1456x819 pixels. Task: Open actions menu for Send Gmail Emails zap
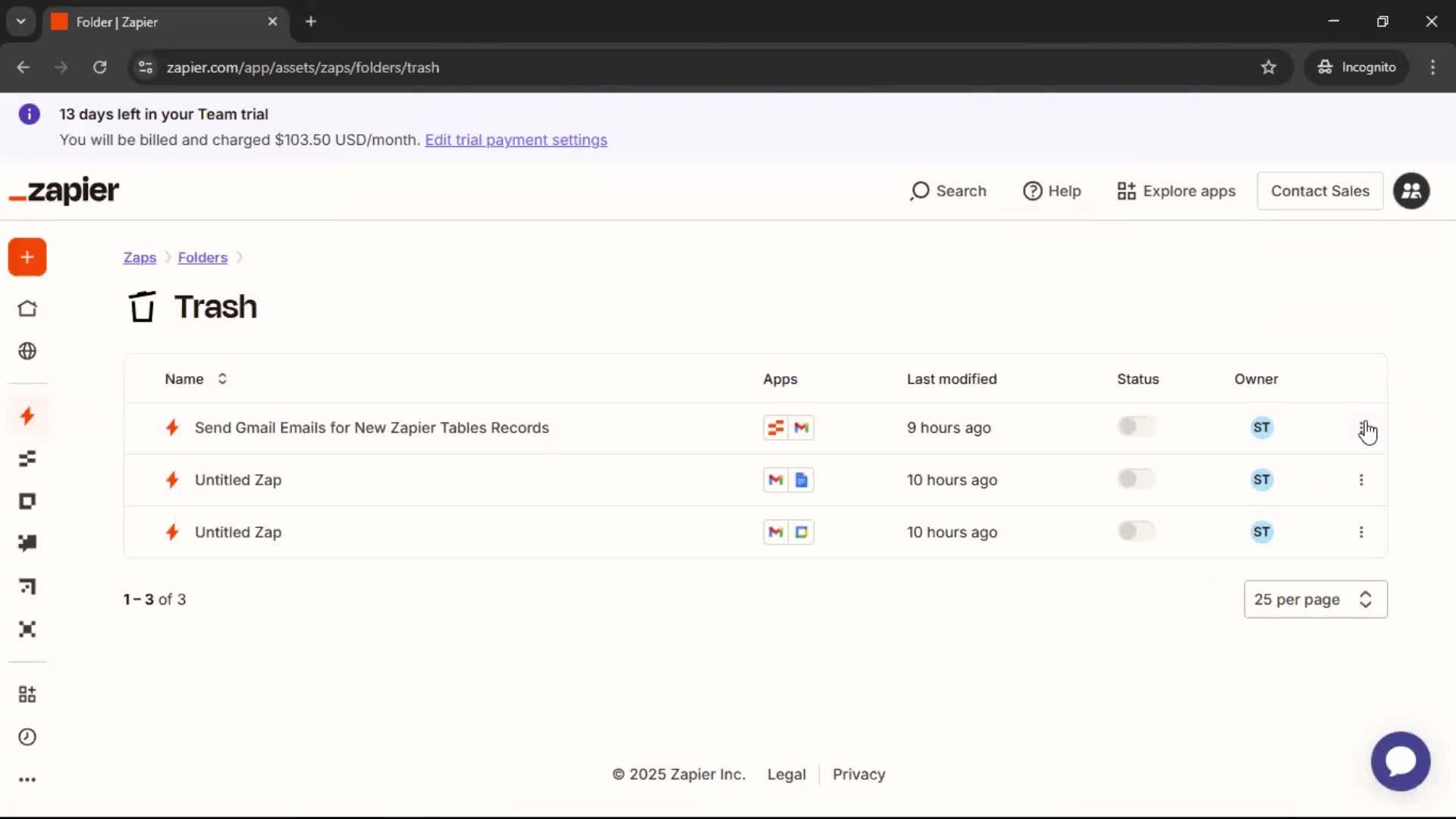[x=1361, y=428]
